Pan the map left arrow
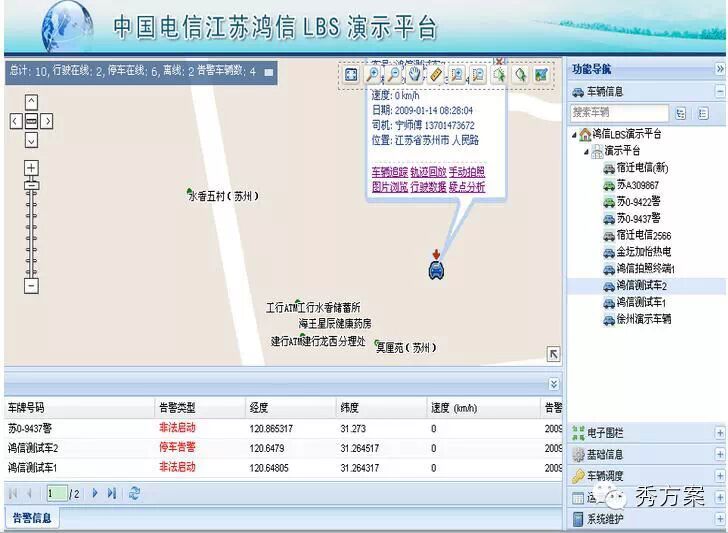Screen dimensions: 728x533 click(15, 121)
